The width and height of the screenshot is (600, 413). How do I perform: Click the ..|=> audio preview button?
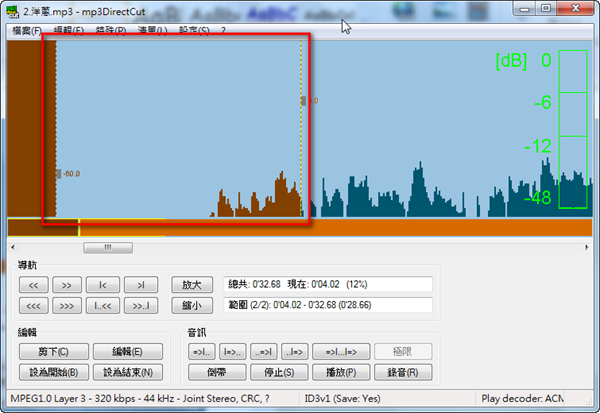[x=295, y=351]
